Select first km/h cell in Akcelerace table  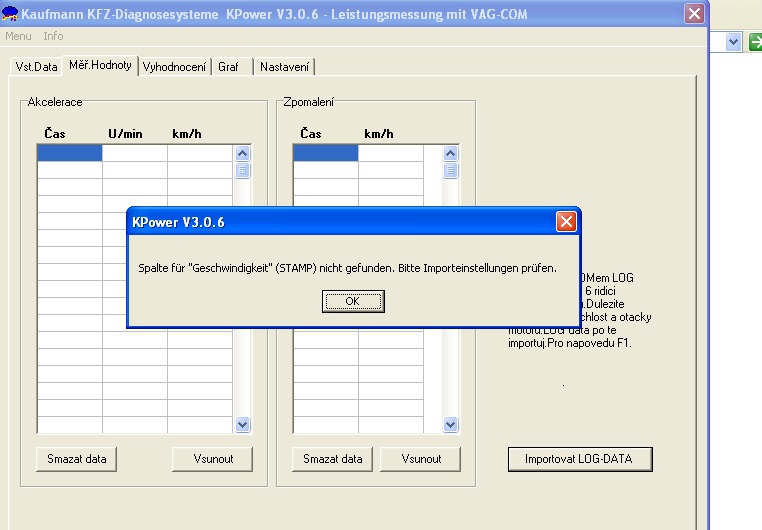click(x=200, y=153)
